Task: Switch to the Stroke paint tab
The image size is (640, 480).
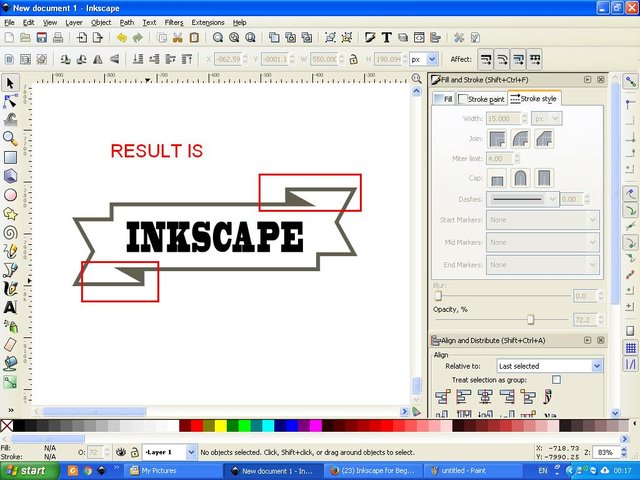Action: click(482, 99)
